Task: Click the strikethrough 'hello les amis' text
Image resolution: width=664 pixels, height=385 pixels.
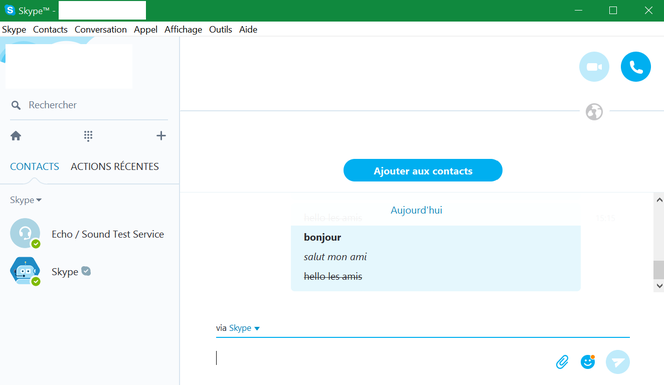Action: pos(333,277)
